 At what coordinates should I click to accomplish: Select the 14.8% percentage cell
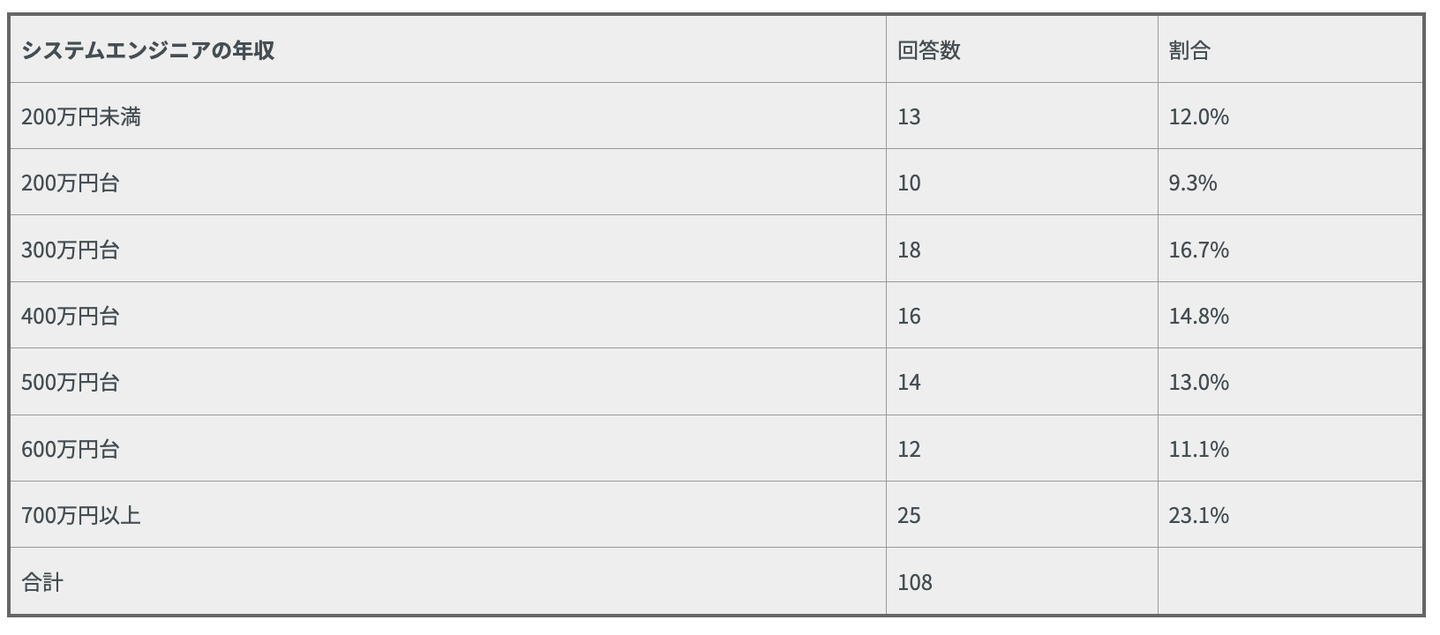1198,316
